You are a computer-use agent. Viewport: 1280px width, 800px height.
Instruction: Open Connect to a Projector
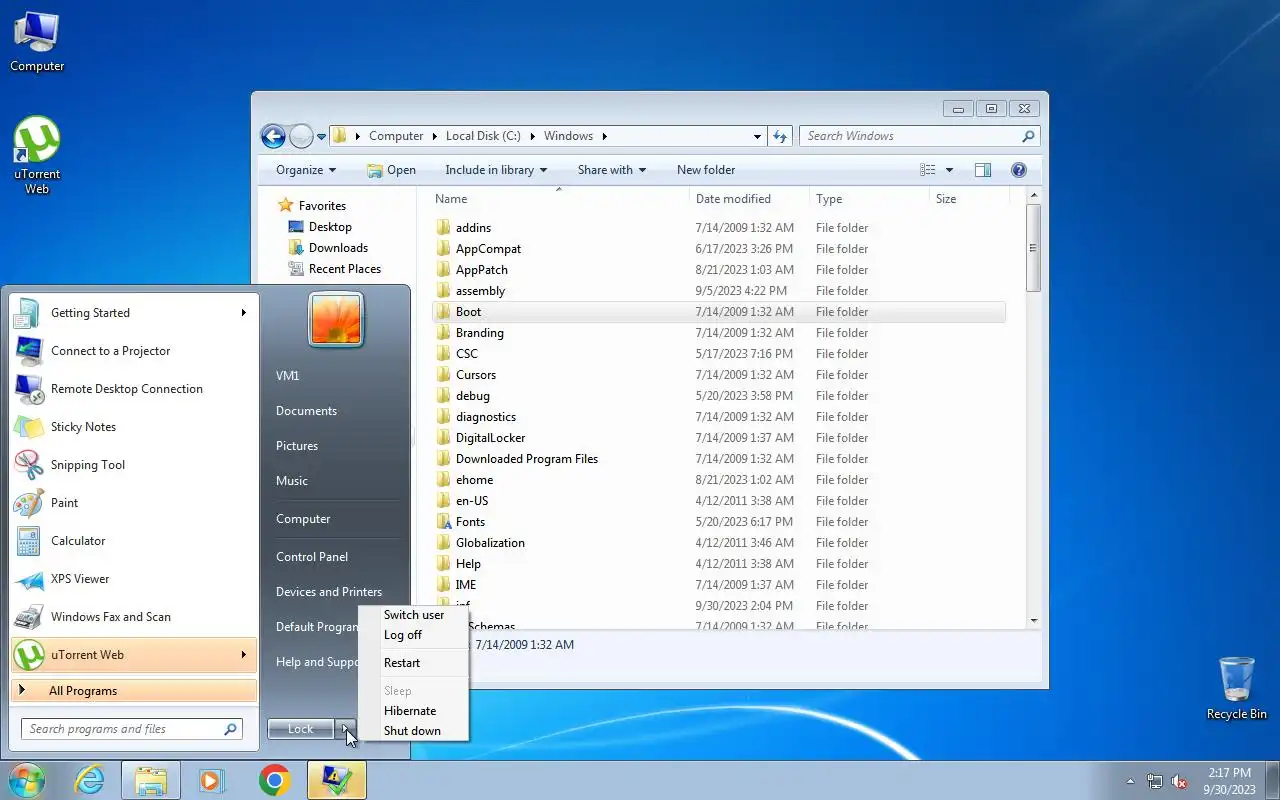pyautogui.click(x=133, y=351)
